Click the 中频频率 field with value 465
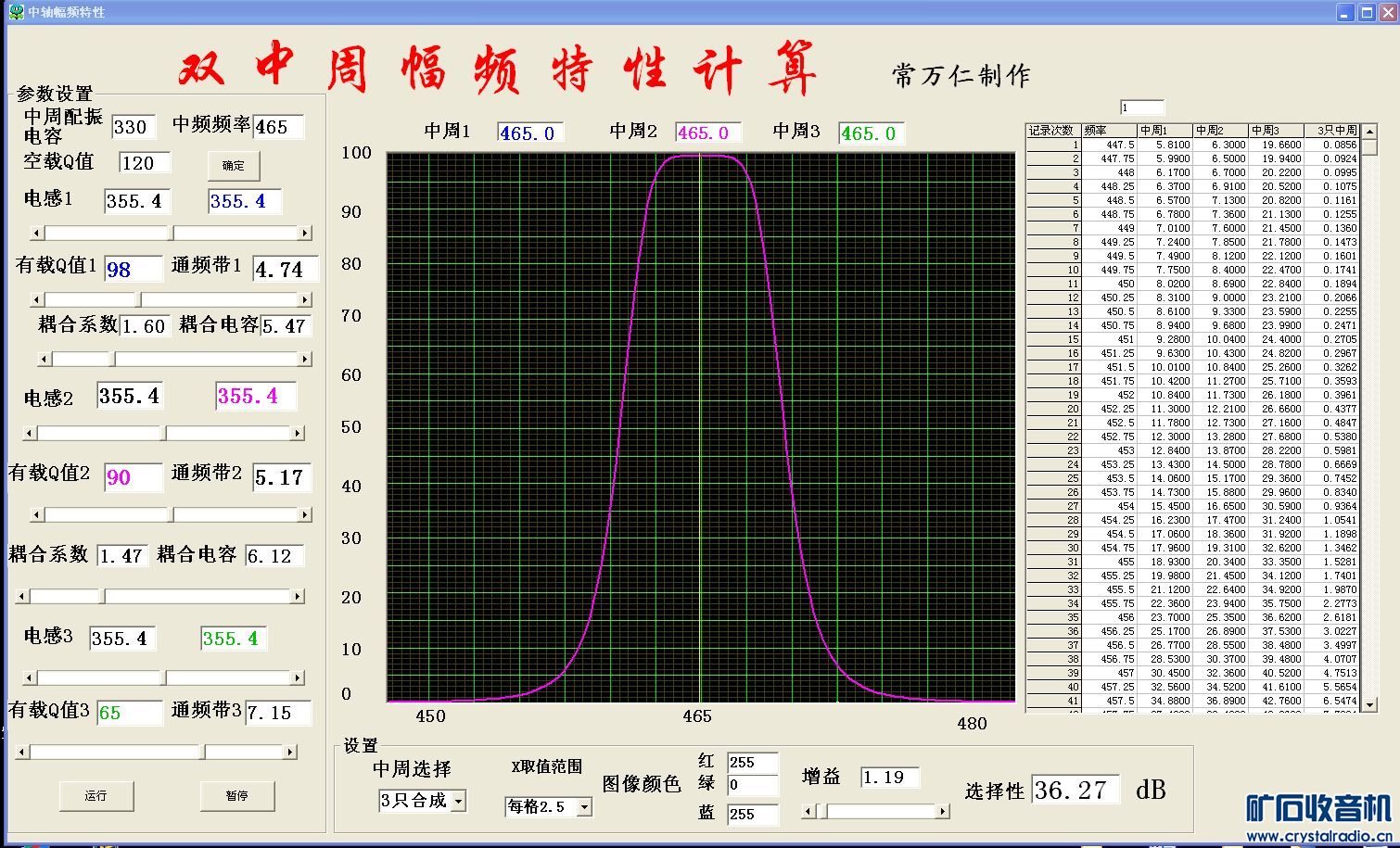The width and height of the screenshot is (1400, 848). pos(278,127)
